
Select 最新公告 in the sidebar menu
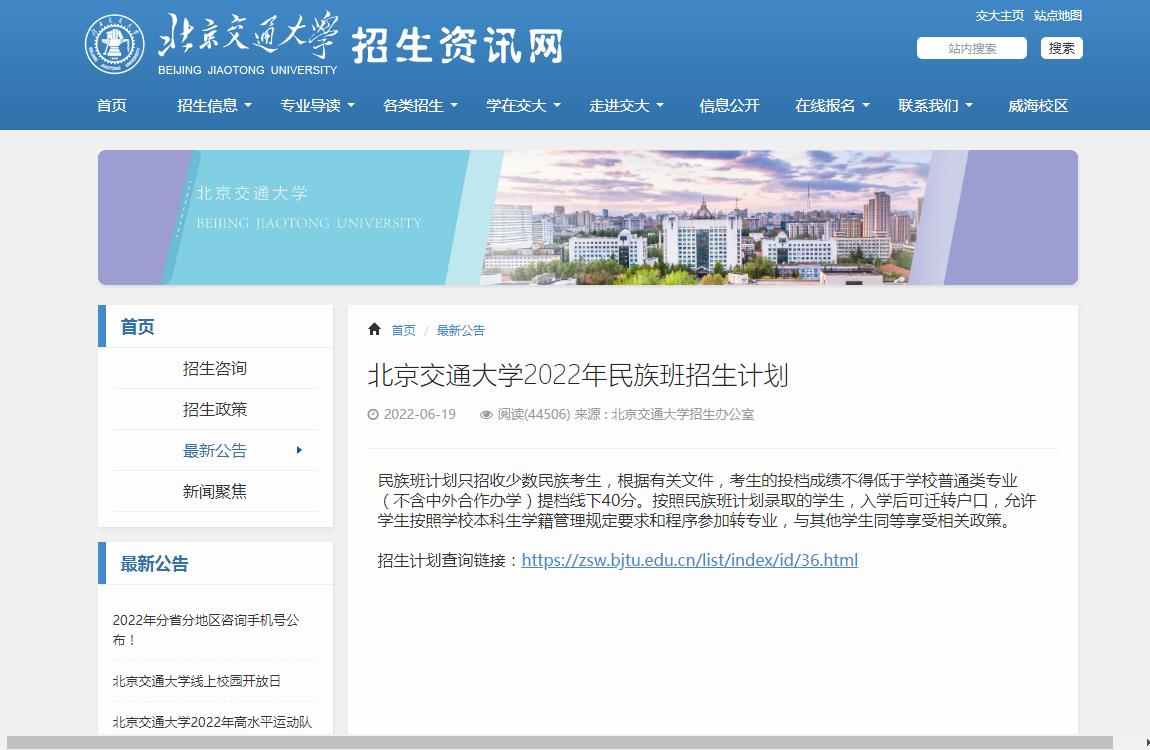point(215,450)
